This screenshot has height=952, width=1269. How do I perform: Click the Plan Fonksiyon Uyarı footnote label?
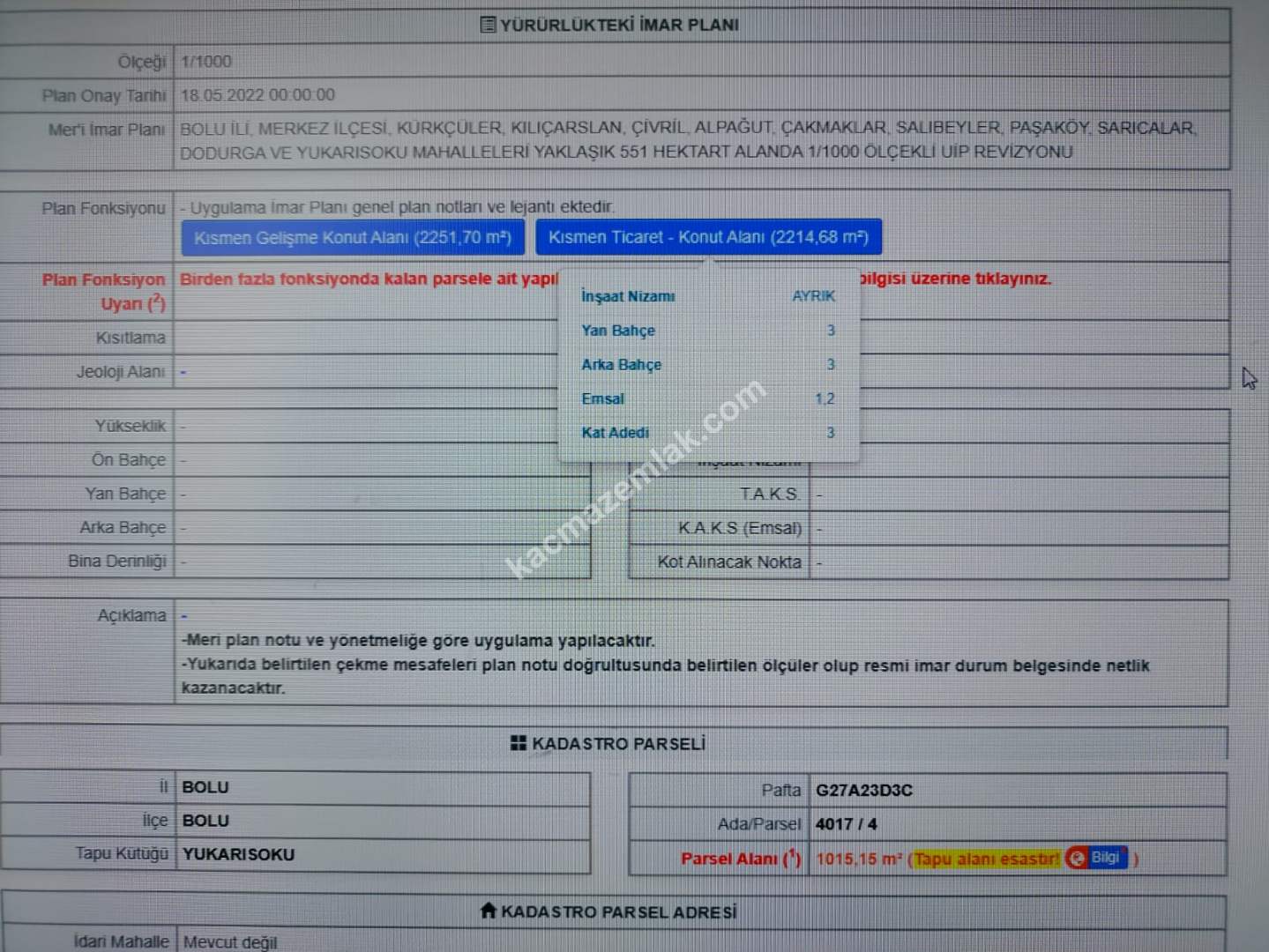(x=104, y=291)
